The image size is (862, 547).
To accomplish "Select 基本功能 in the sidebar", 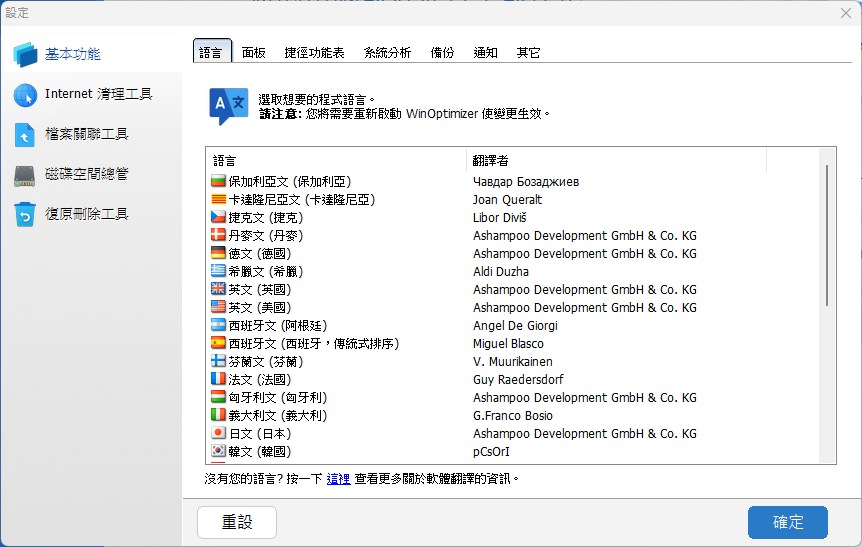I will [x=73, y=54].
